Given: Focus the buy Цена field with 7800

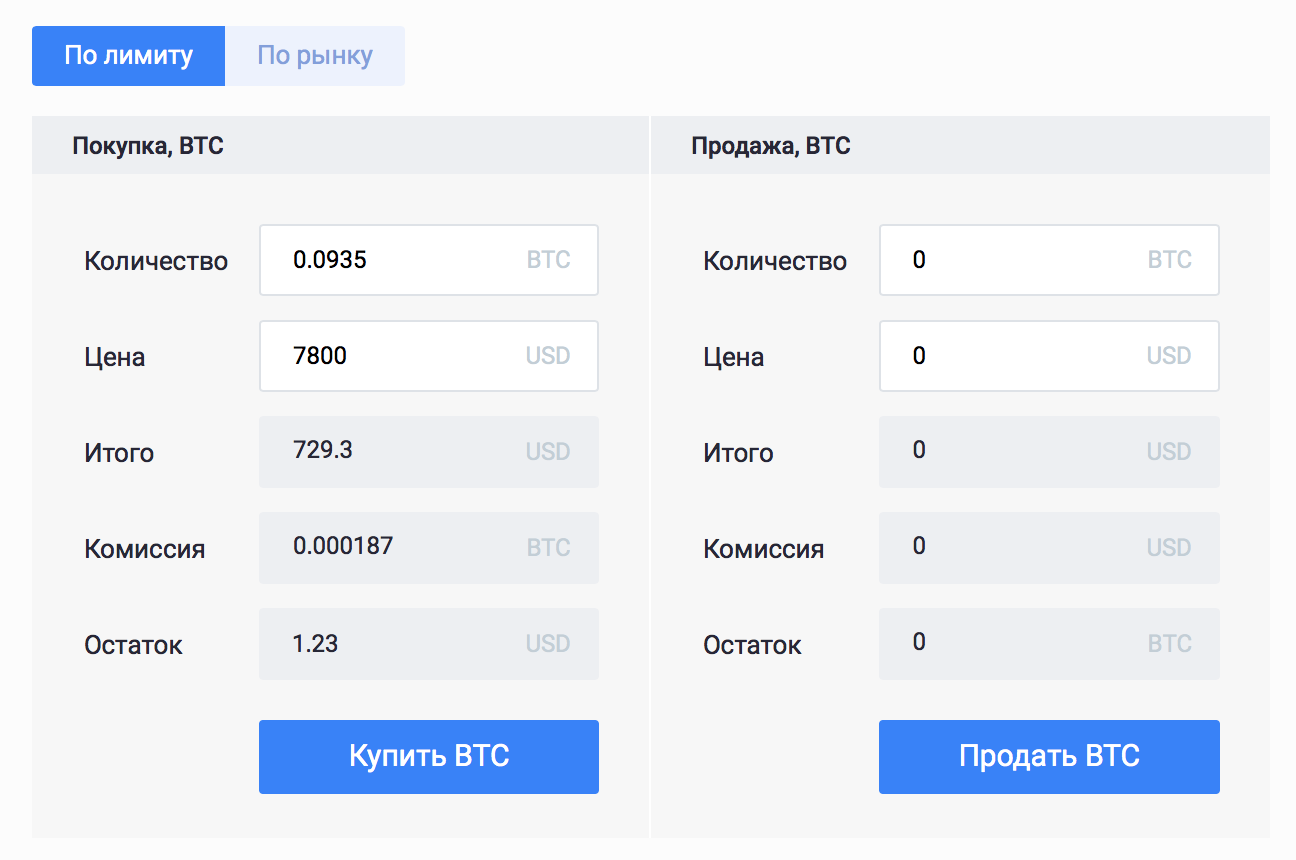Looking at the screenshot, I should (400, 356).
